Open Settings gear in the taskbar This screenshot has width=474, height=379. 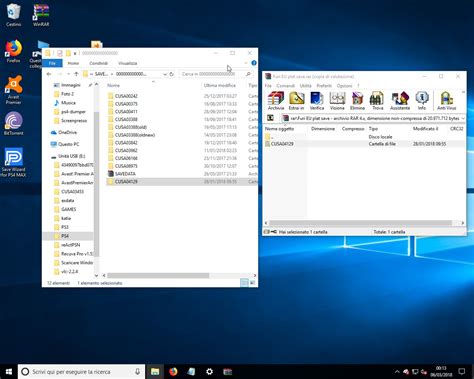point(209,371)
